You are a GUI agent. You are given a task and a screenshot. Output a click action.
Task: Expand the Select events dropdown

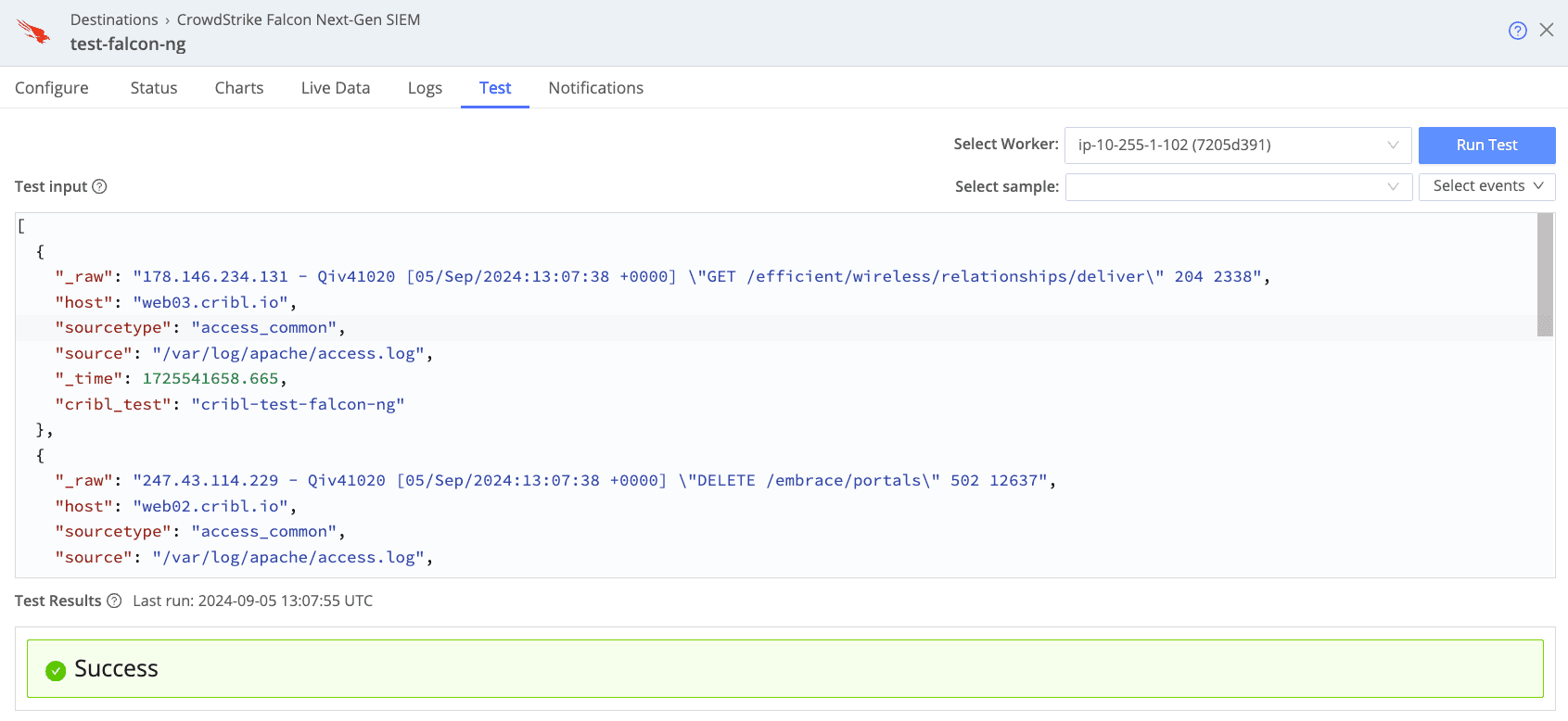tap(1486, 186)
